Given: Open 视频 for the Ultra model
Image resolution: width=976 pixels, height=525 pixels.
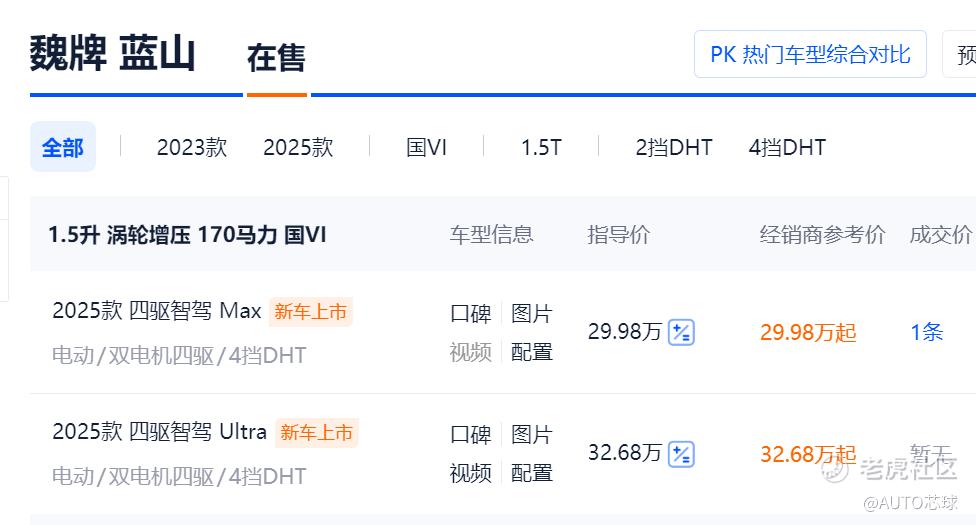Looking at the screenshot, I should click(x=471, y=473).
